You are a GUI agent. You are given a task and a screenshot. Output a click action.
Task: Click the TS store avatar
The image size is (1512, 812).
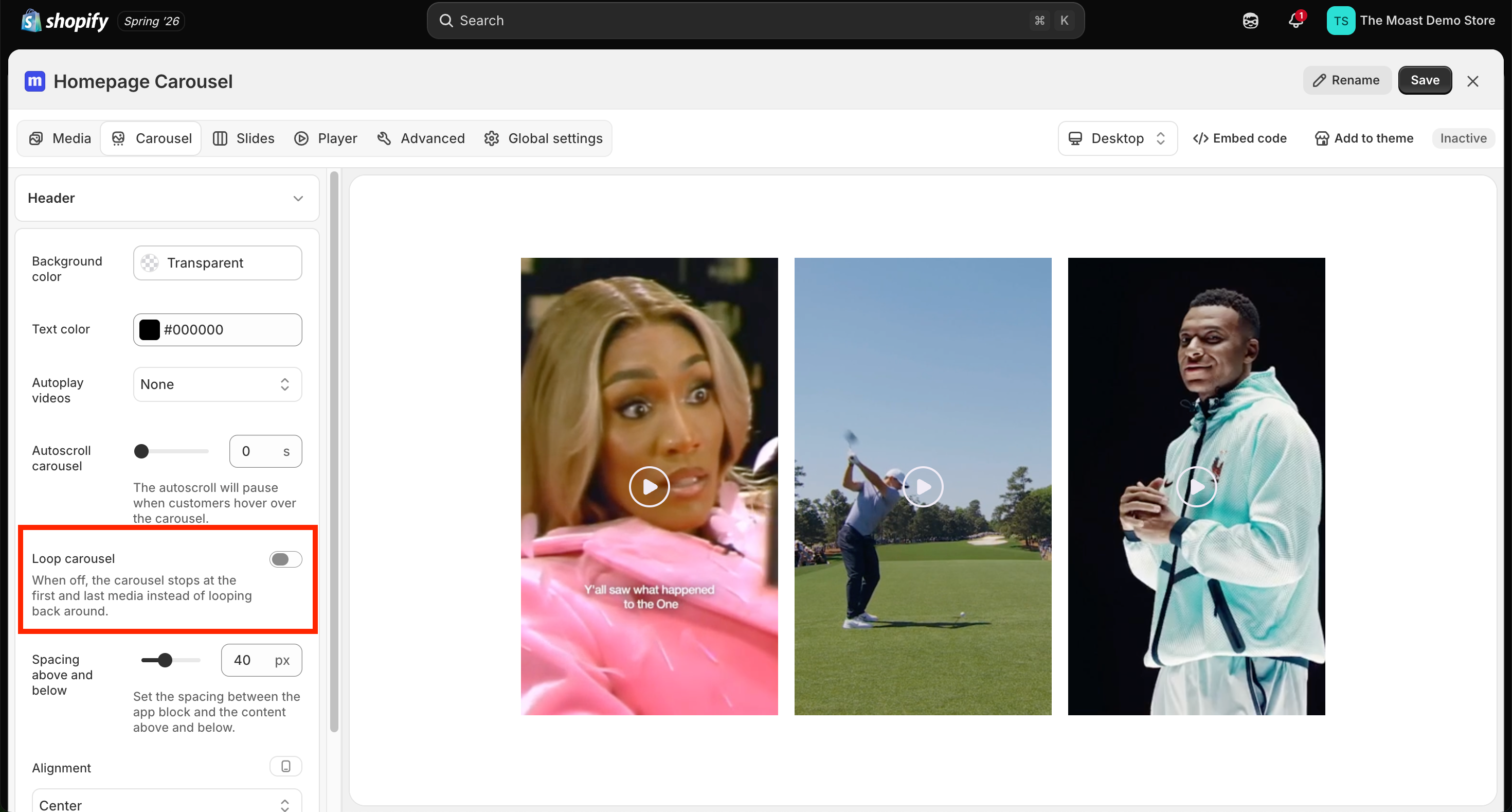point(1341,21)
